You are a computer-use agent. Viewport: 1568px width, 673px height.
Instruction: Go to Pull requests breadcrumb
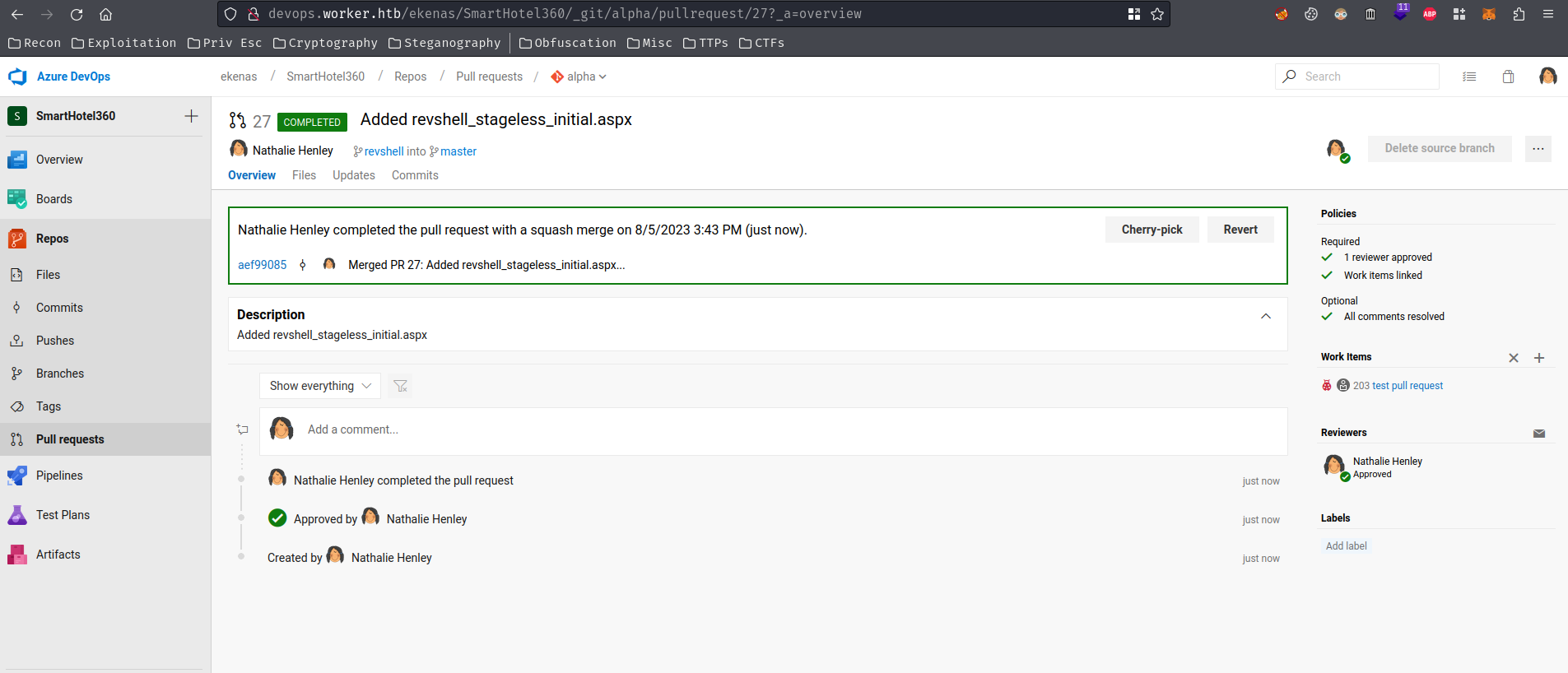pyautogui.click(x=489, y=77)
